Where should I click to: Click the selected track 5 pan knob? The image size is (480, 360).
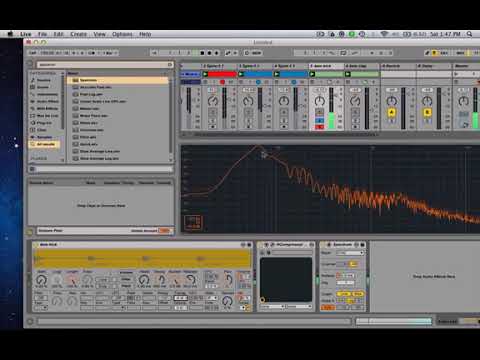(320, 101)
